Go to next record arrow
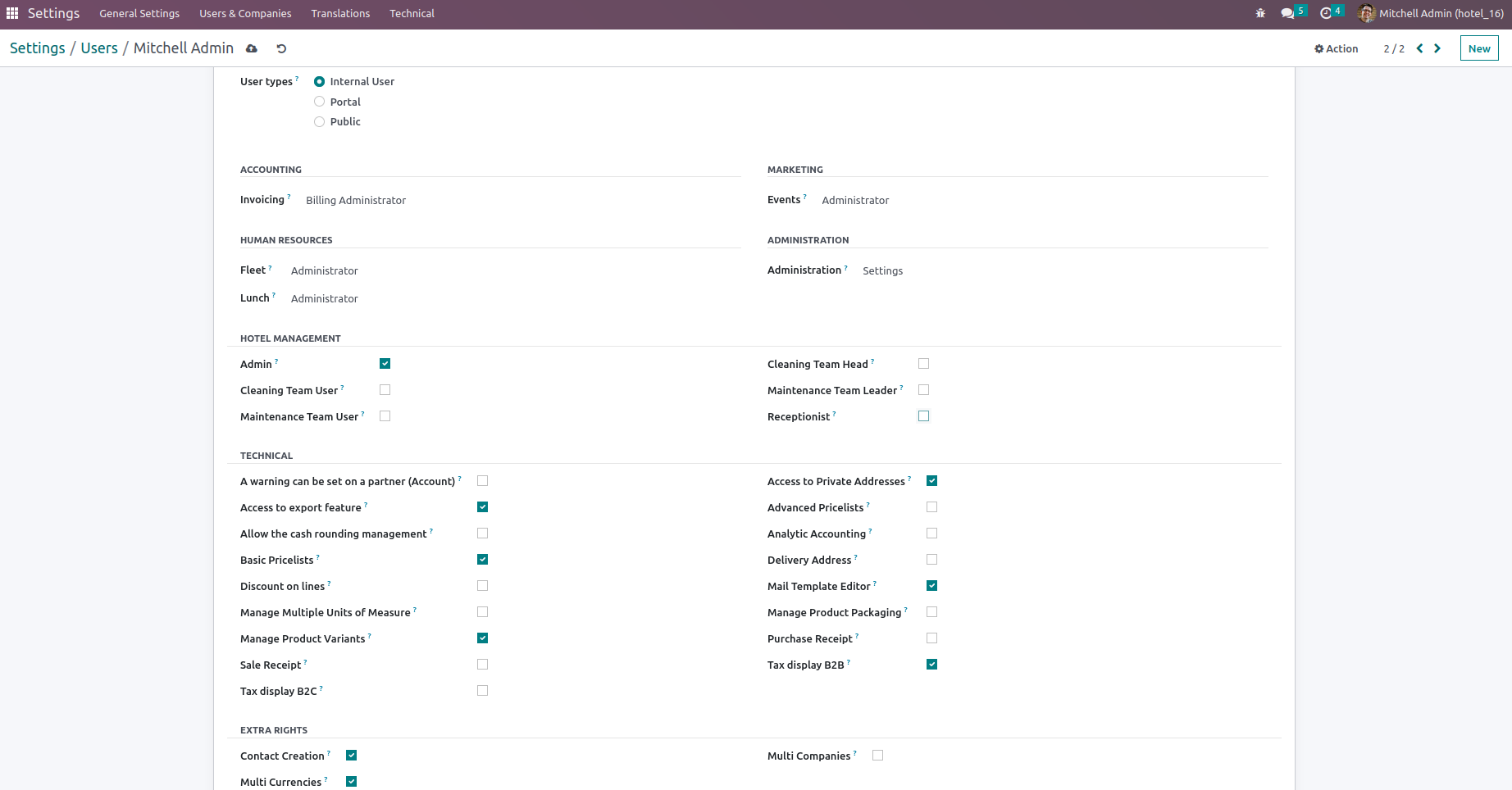This screenshot has width=1512, height=790. click(x=1437, y=48)
